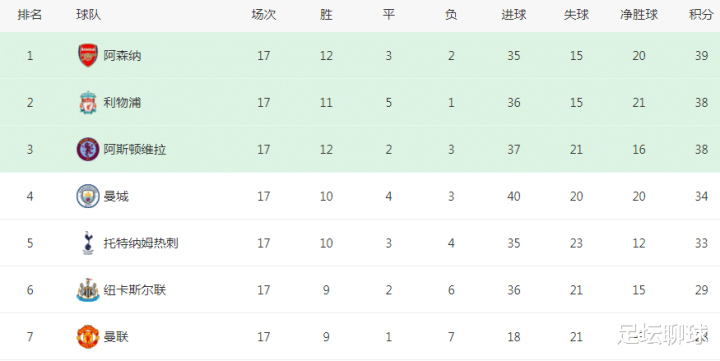Click the Manchester United club crest
This screenshot has height=361, width=720.
coord(88,337)
